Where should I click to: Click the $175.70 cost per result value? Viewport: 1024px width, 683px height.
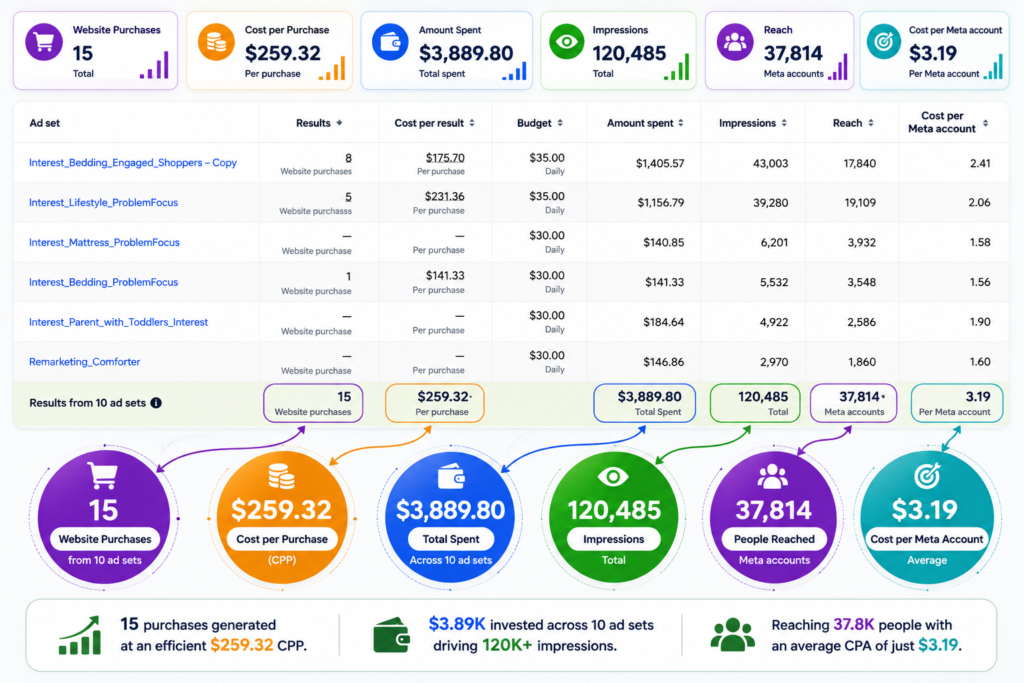click(x=445, y=157)
